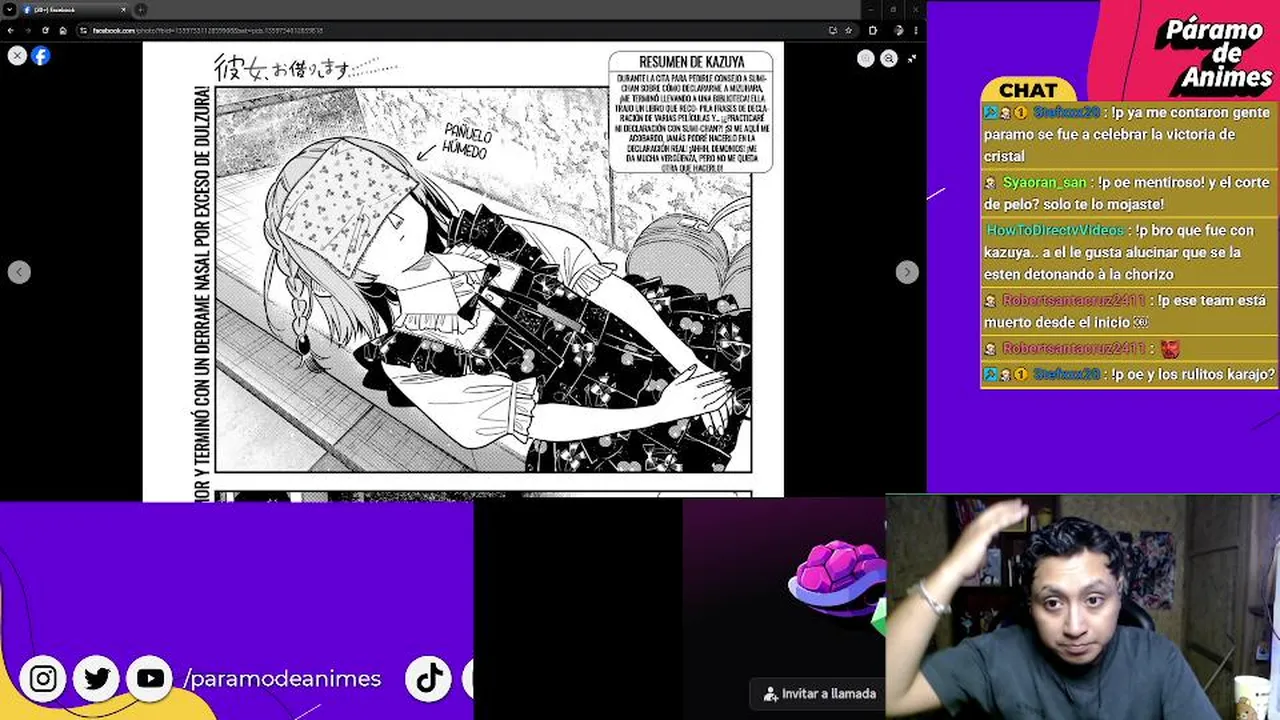Go to the previous photo arrow
Image resolution: width=1280 pixels, height=720 pixels.
[x=19, y=272]
